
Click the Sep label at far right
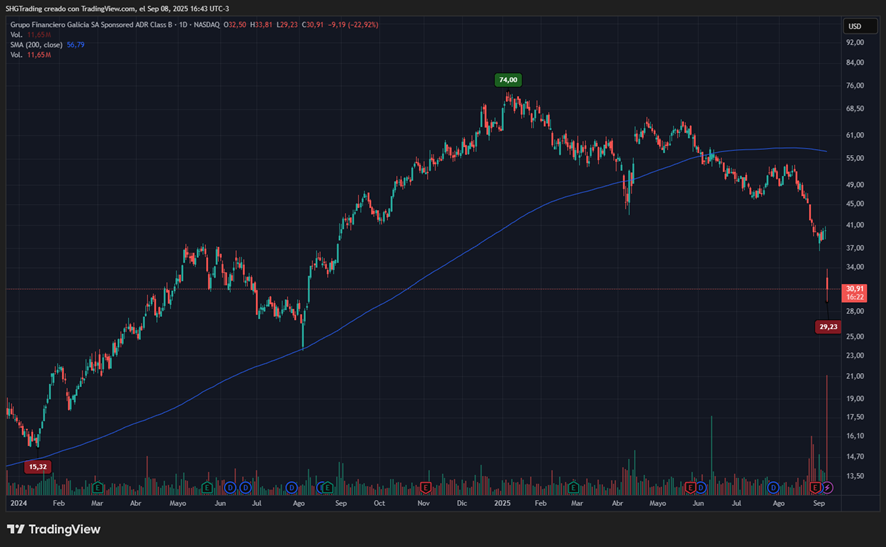pyautogui.click(x=819, y=503)
